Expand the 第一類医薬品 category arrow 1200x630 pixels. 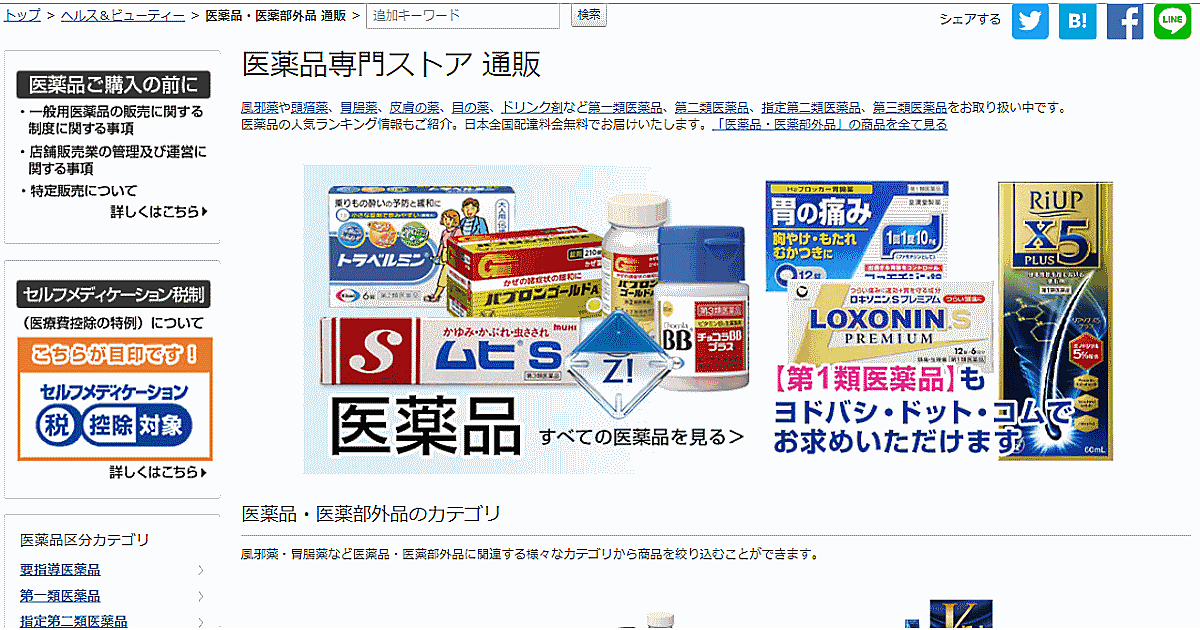(x=201, y=597)
